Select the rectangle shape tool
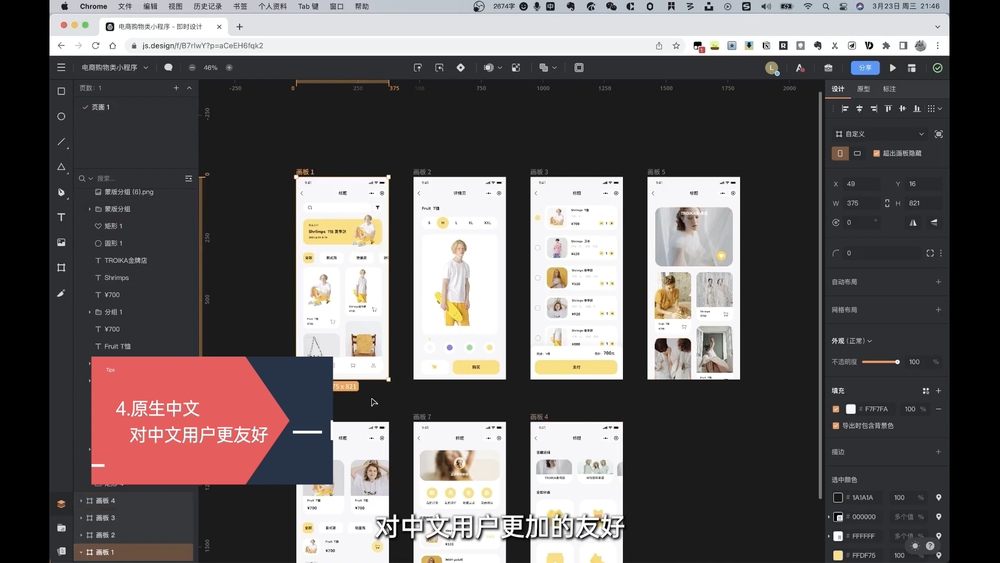The width and height of the screenshot is (1000, 563). pos(61,91)
